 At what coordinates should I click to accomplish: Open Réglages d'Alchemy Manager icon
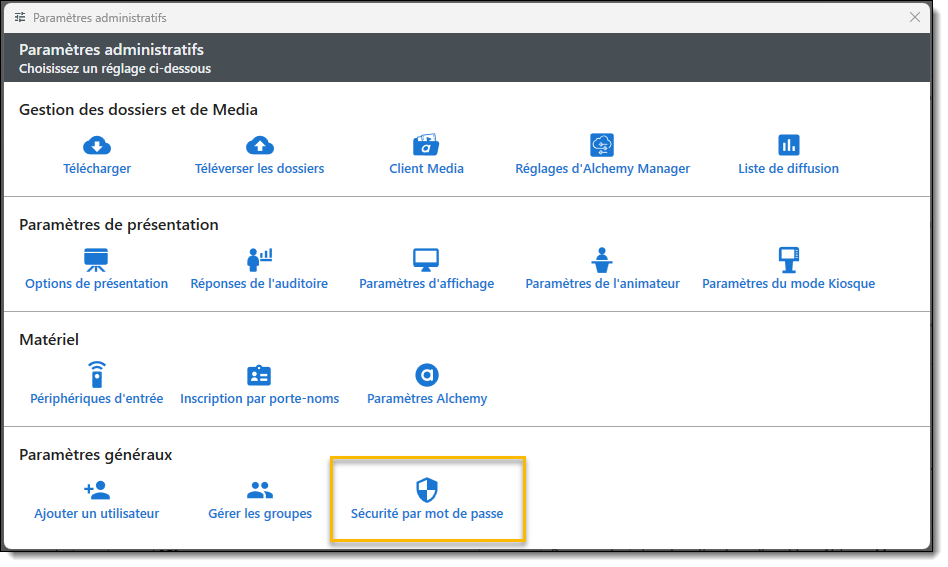pyautogui.click(x=602, y=145)
